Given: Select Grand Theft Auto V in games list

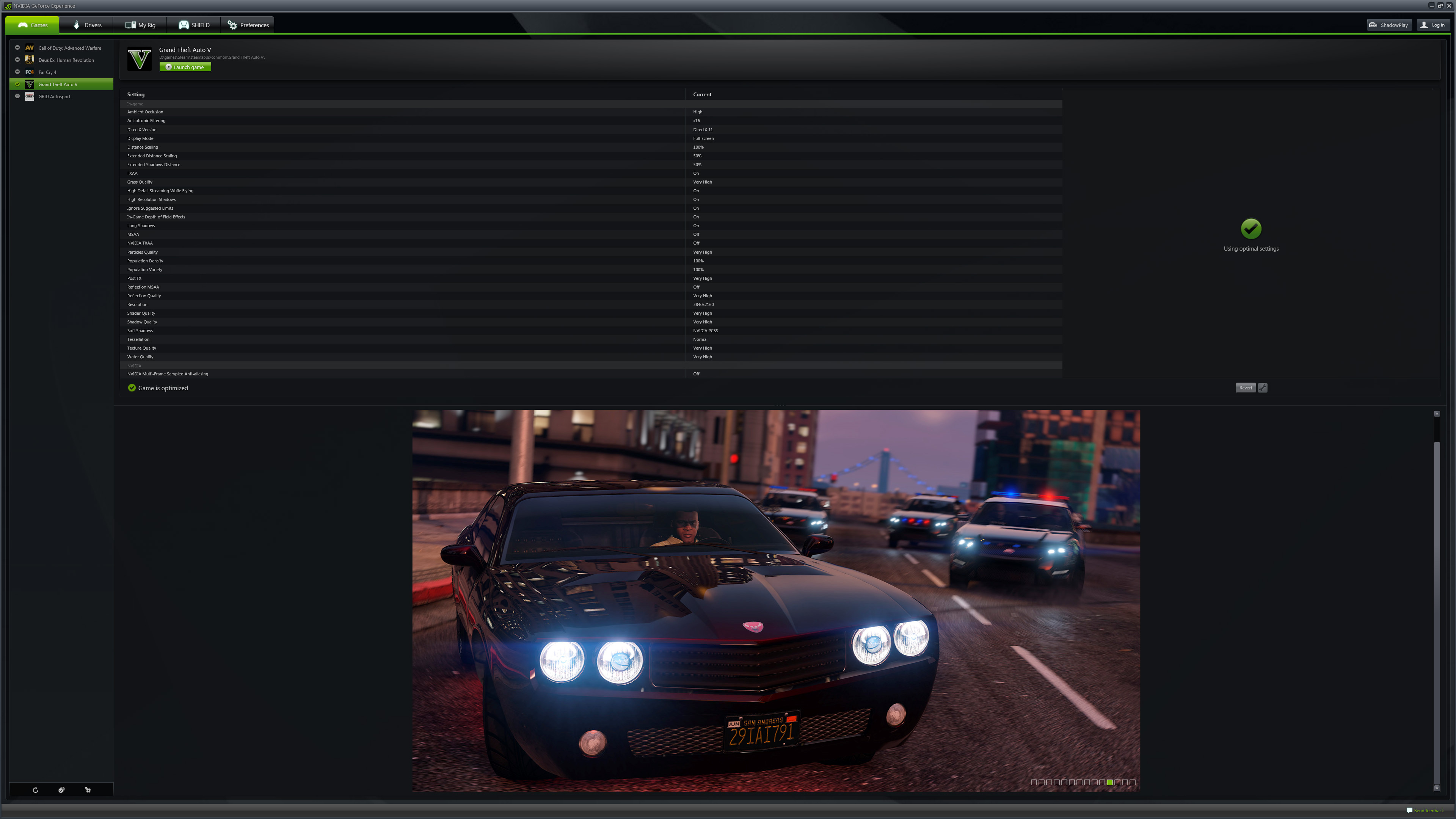Looking at the screenshot, I should (x=61, y=84).
